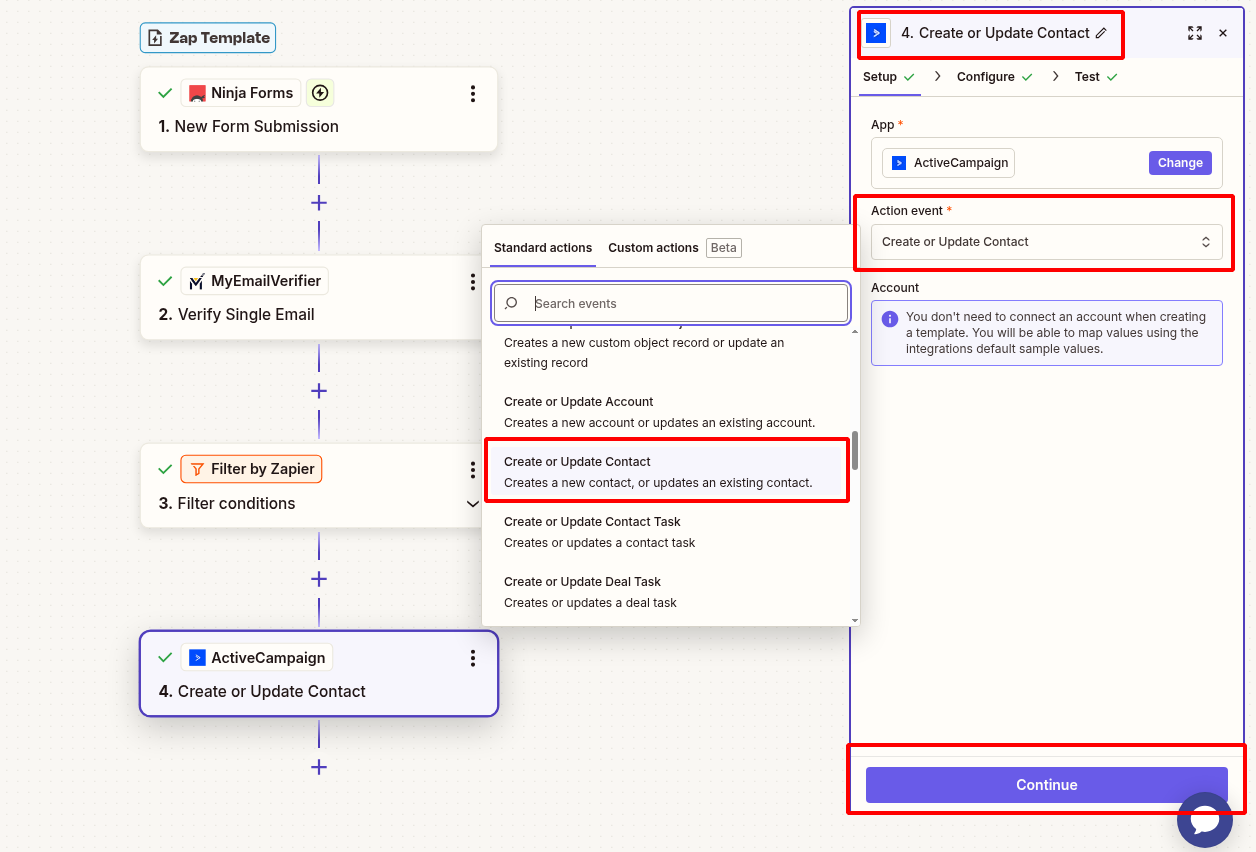
Task: Switch to the Test tab
Action: tap(1088, 76)
